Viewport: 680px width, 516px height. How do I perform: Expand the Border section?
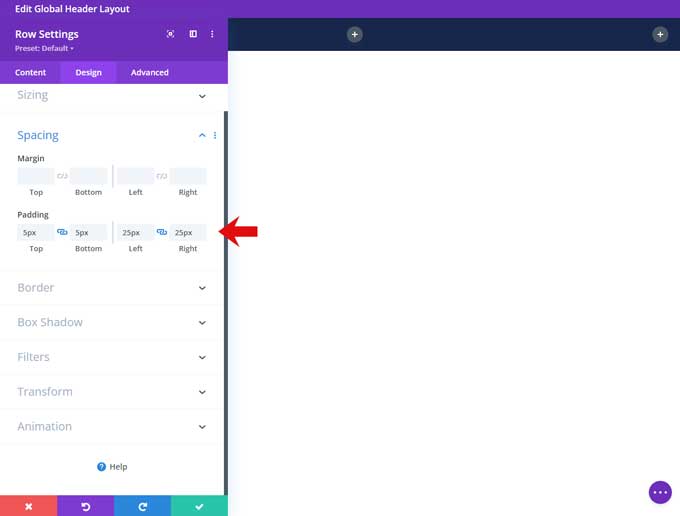(x=112, y=288)
